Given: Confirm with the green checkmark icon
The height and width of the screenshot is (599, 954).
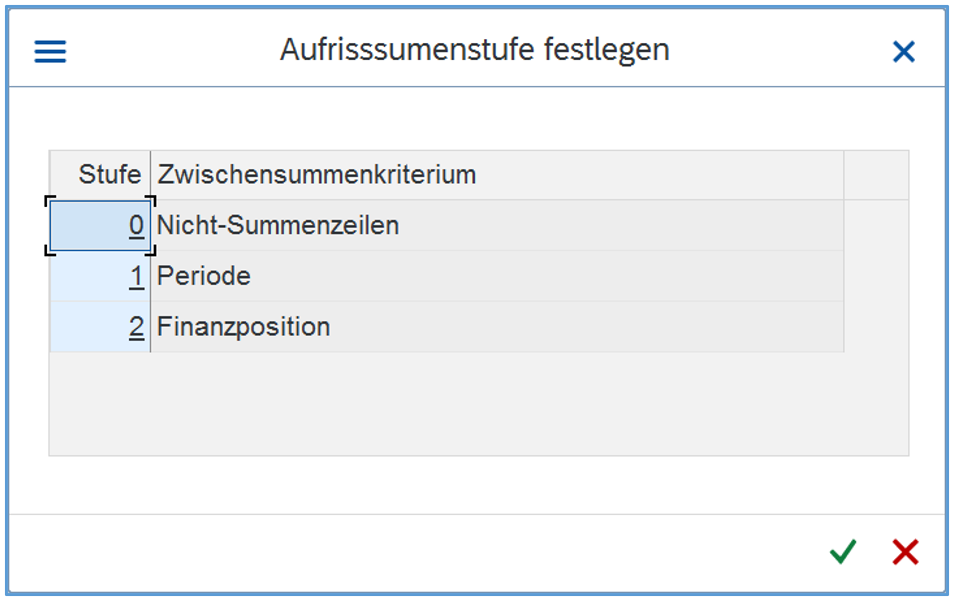Looking at the screenshot, I should coord(843,552).
